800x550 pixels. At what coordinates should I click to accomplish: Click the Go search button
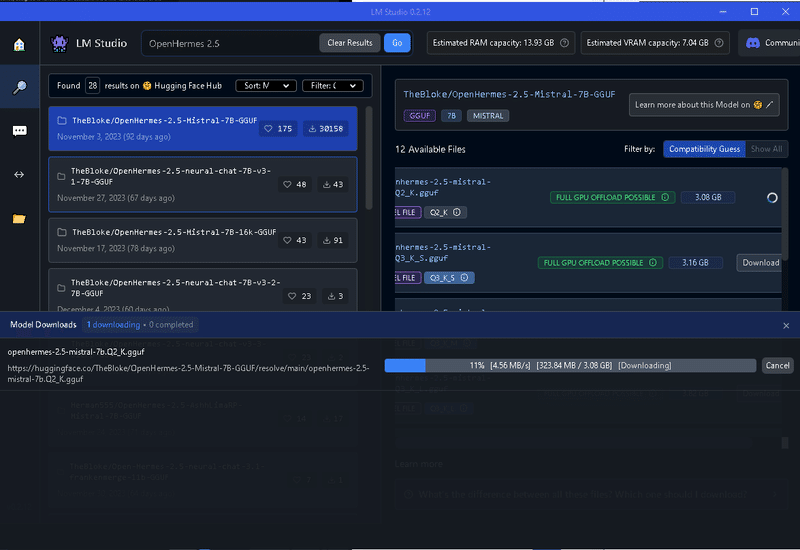pyautogui.click(x=397, y=43)
